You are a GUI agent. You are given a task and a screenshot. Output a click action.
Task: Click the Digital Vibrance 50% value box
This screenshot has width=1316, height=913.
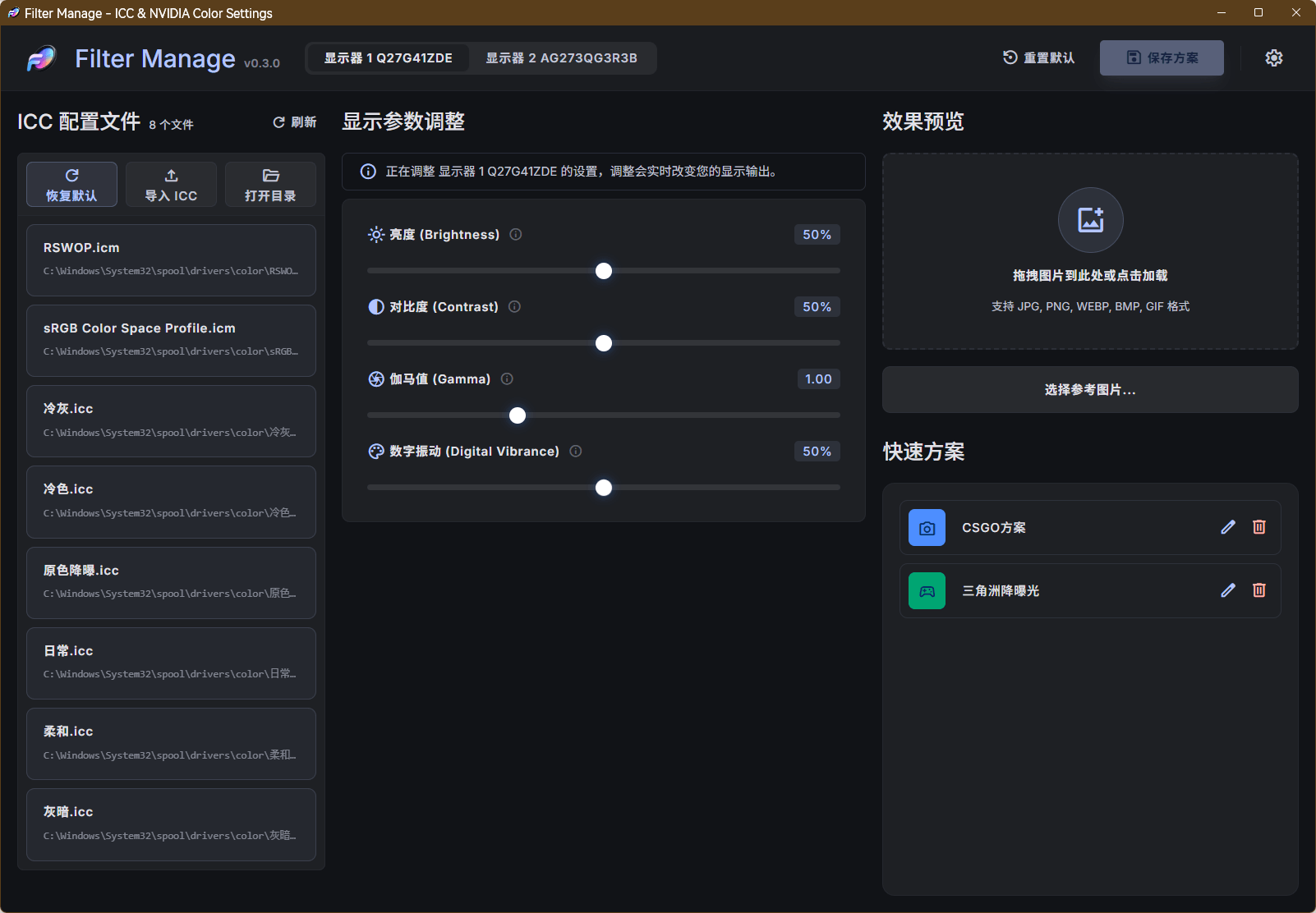817,451
